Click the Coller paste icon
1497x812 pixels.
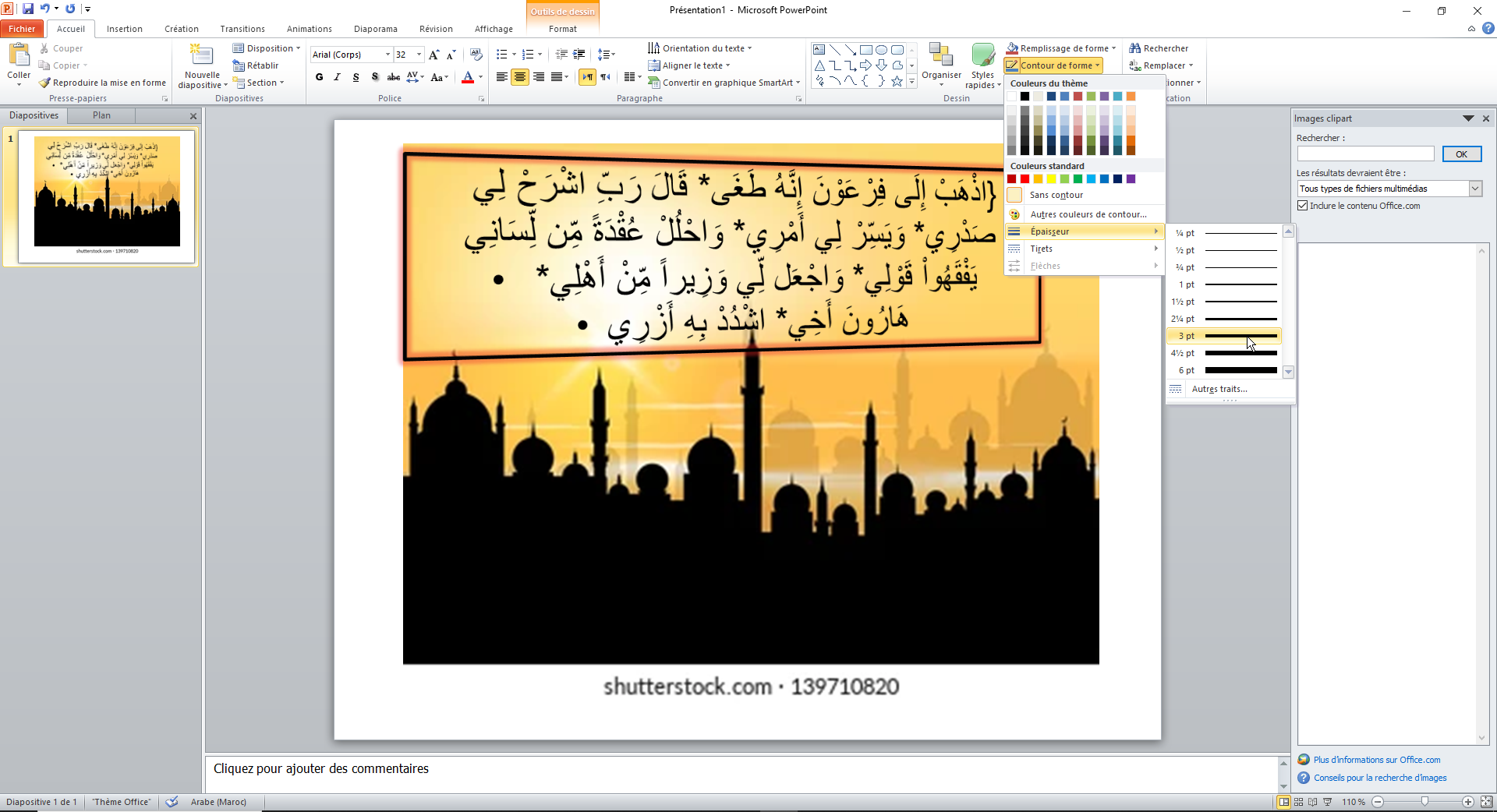(19, 56)
